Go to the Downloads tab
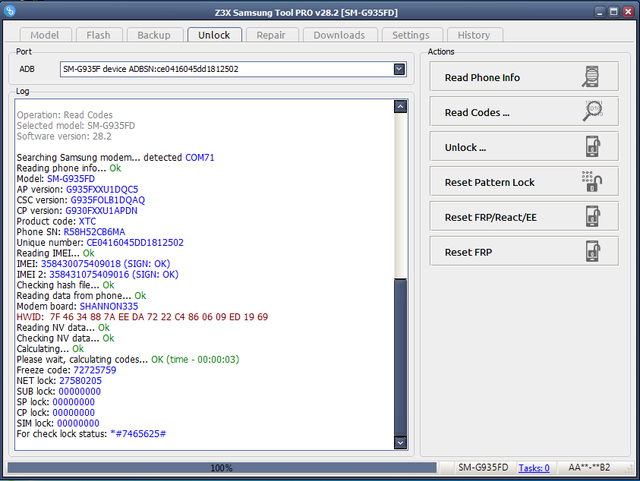 click(x=339, y=35)
